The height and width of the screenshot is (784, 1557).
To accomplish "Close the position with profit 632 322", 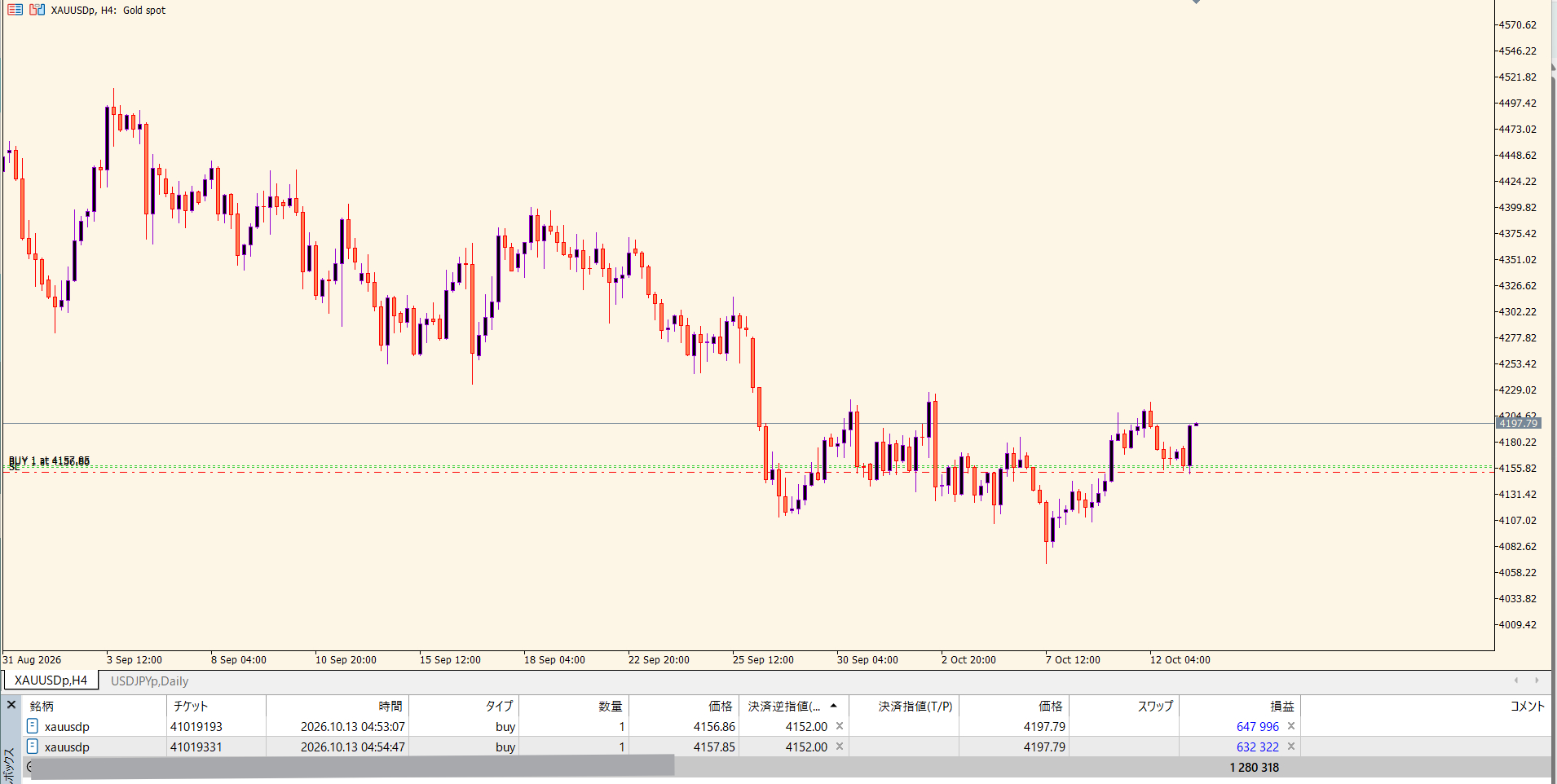I will [x=1291, y=747].
